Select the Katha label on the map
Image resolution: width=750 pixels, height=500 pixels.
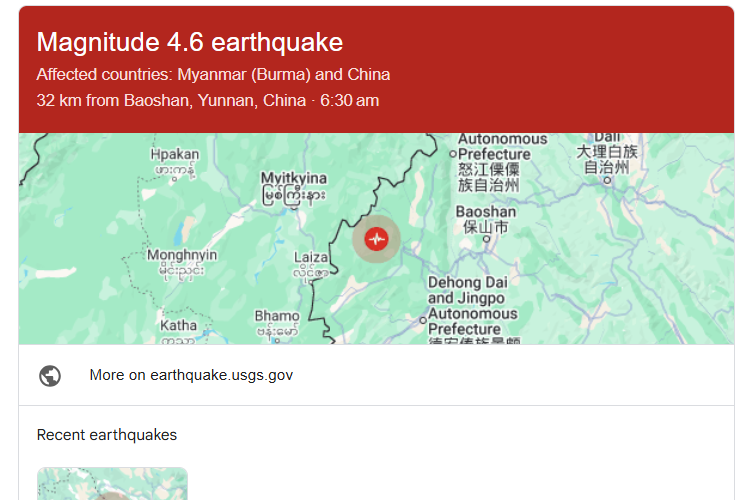click(x=179, y=326)
